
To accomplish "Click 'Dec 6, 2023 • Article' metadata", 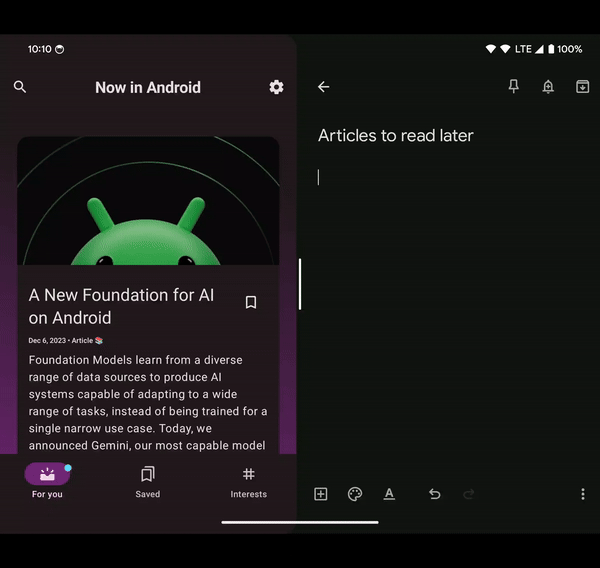I will click(65, 340).
